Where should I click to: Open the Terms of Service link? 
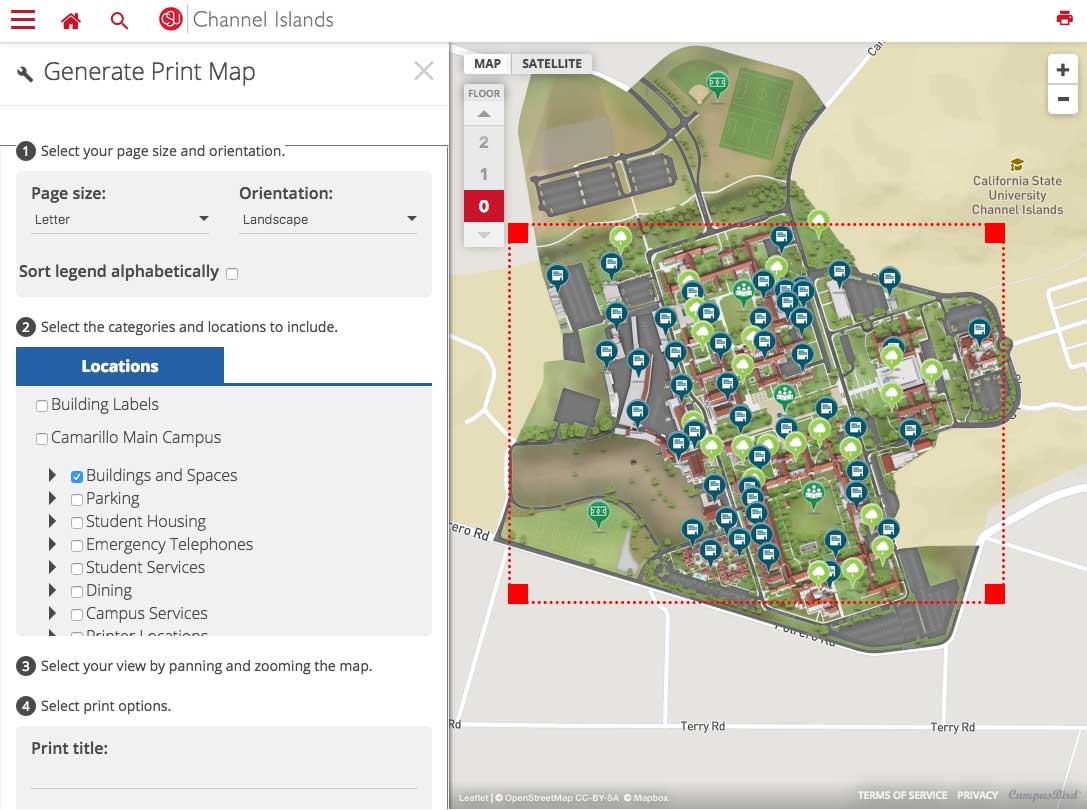tap(902, 795)
